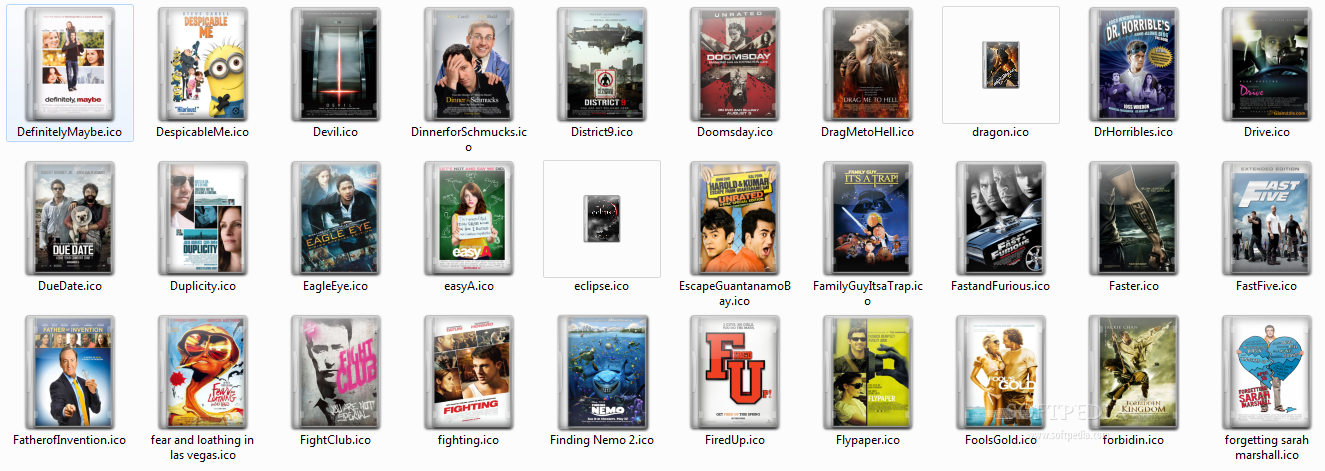Select the Fool's Gold movie case icon
This screenshot has width=1325, height=471.
[x=1001, y=371]
